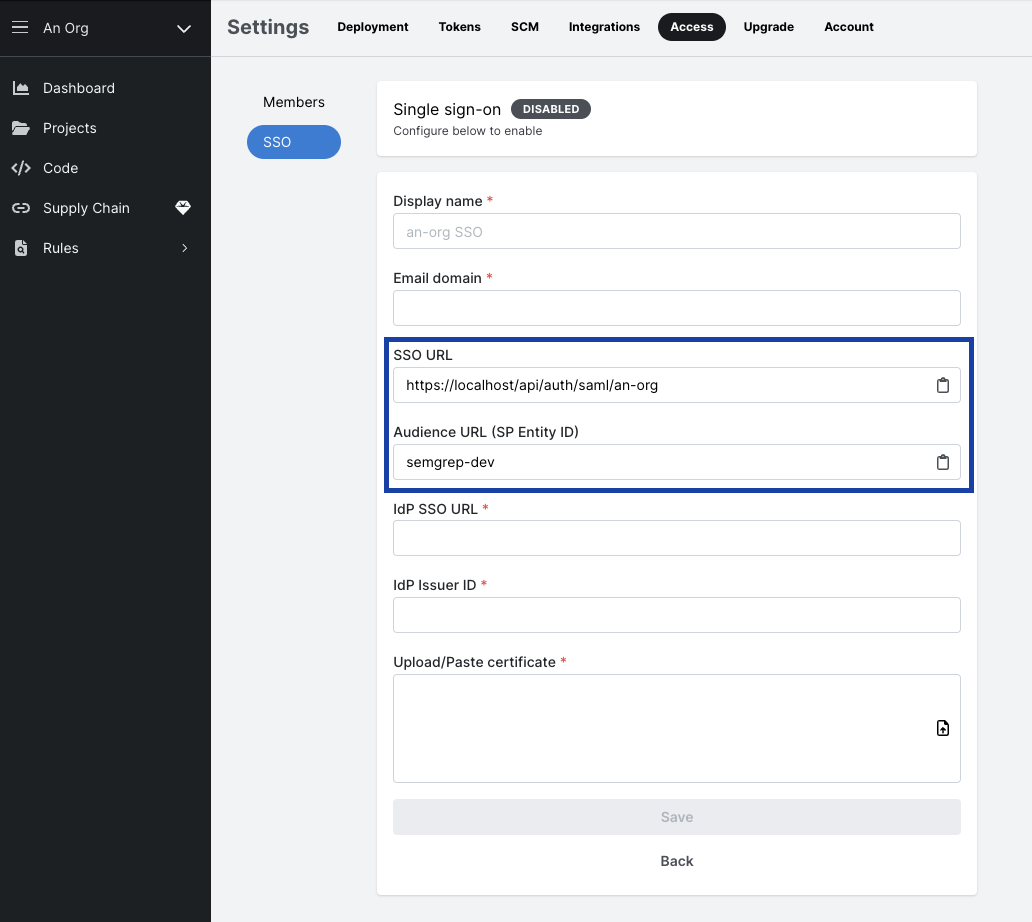Image resolution: width=1032 pixels, height=922 pixels.
Task: Select the Projects folder icon in sidebar
Action: click(22, 128)
